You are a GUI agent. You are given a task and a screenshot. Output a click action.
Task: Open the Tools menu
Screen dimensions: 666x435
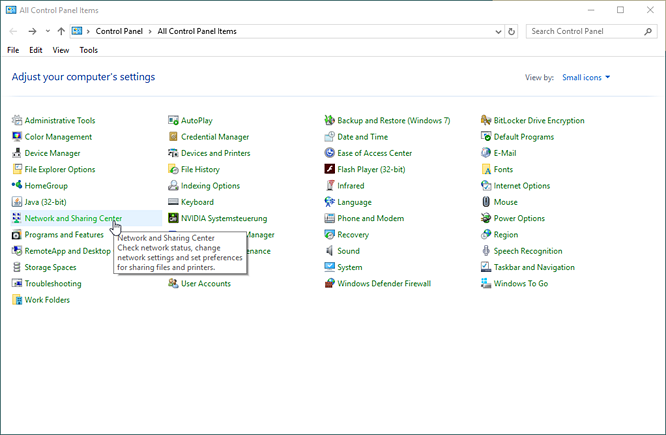(88, 50)
